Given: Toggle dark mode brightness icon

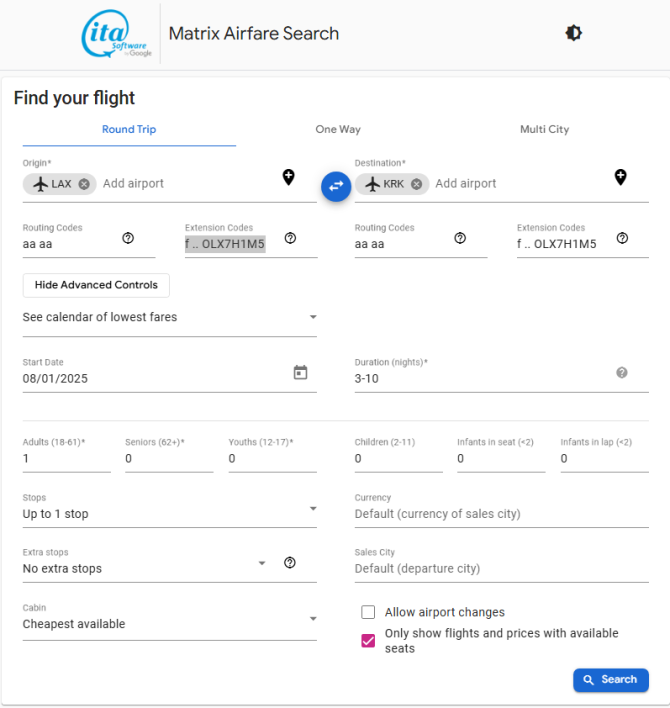Looking at the screenshot, I should 573,33.
